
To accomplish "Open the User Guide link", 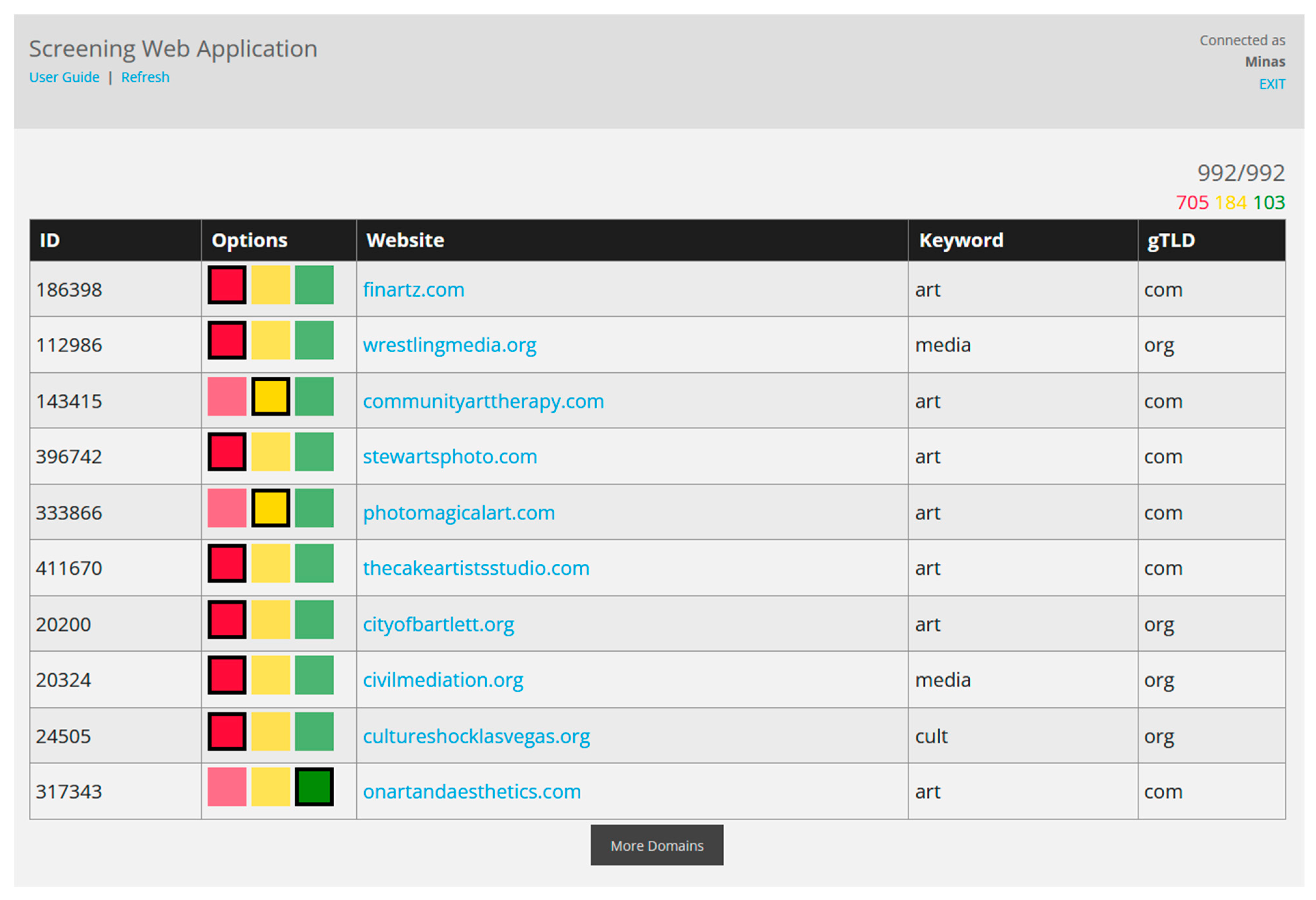I will pyautogui.click(x=64, y=77).
